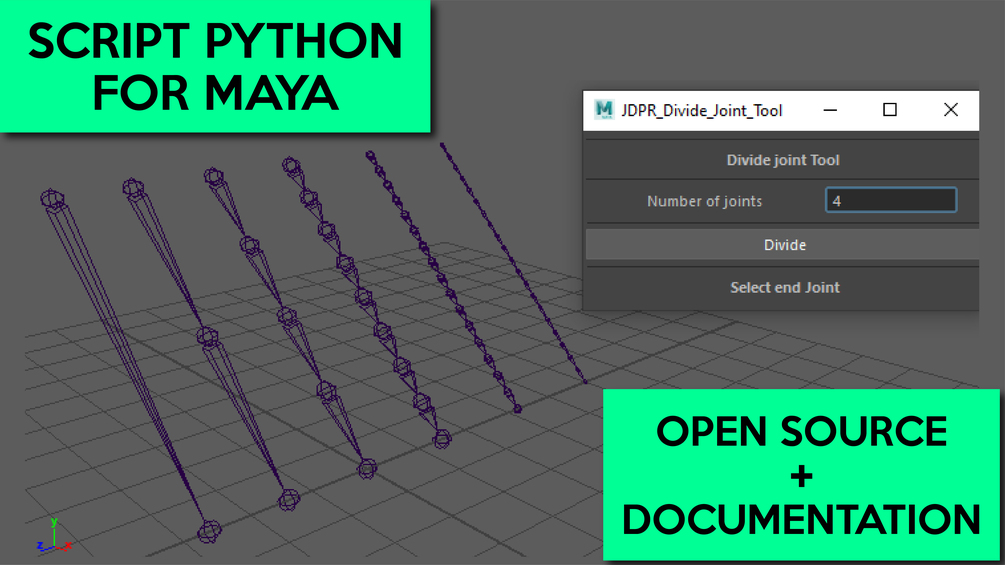
Task: Click the Divide button
Action: (783, 245)
